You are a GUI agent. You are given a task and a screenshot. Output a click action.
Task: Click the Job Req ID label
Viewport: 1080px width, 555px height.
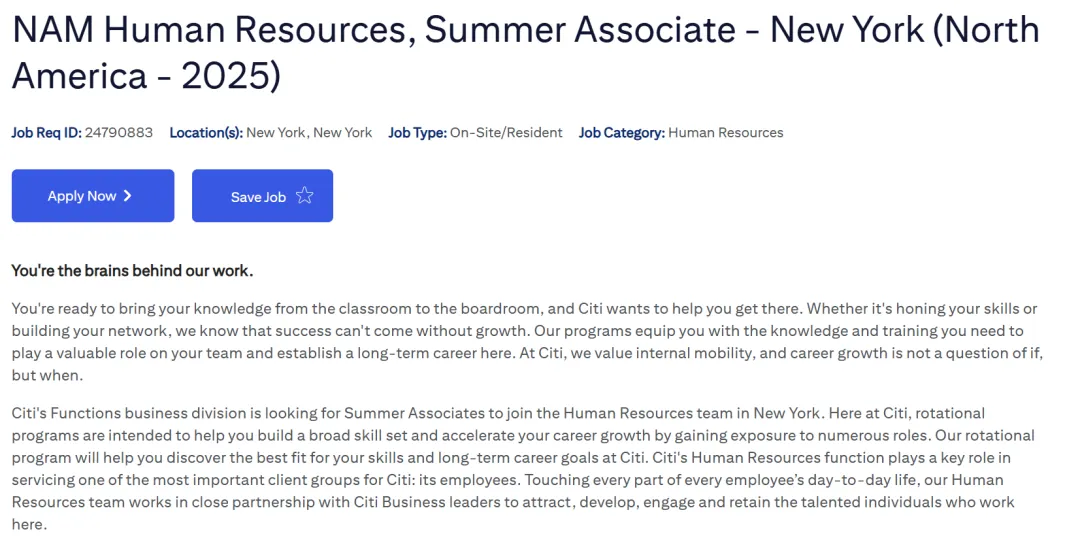47,133
